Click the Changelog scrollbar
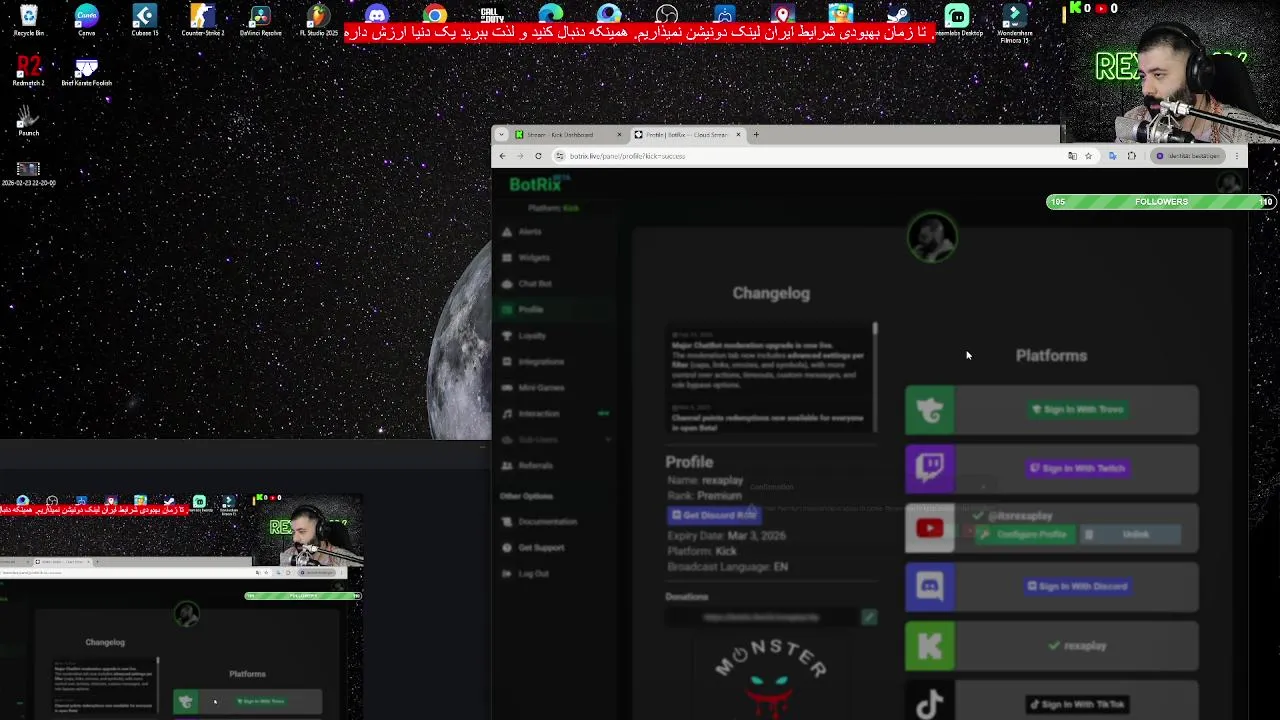Screen dimensions: 1280x720 (x=875, y=328)
